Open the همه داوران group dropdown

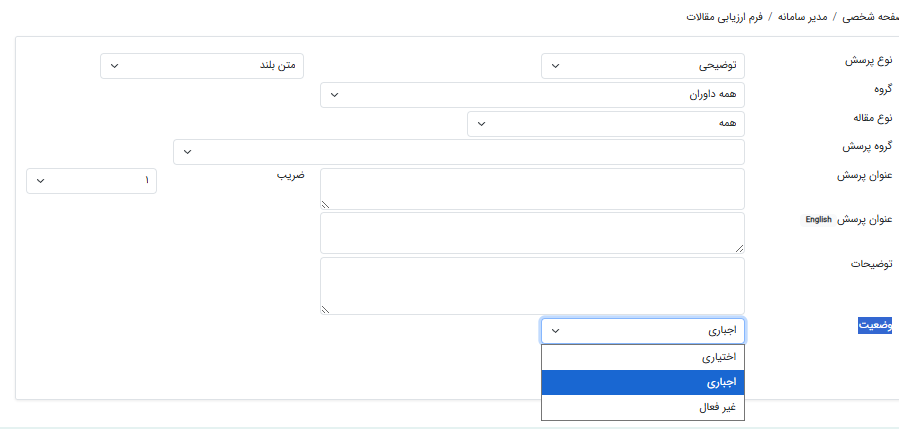532,95
